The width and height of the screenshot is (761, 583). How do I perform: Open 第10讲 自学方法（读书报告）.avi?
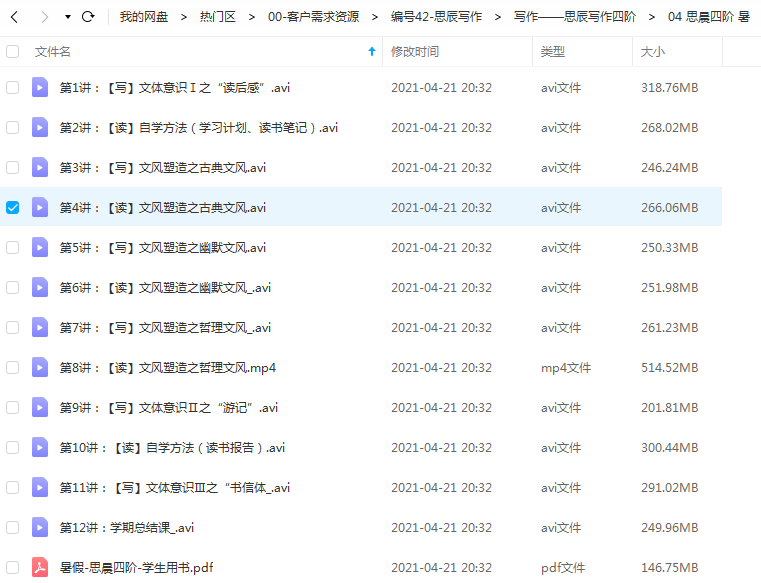(x=172, y=448)
